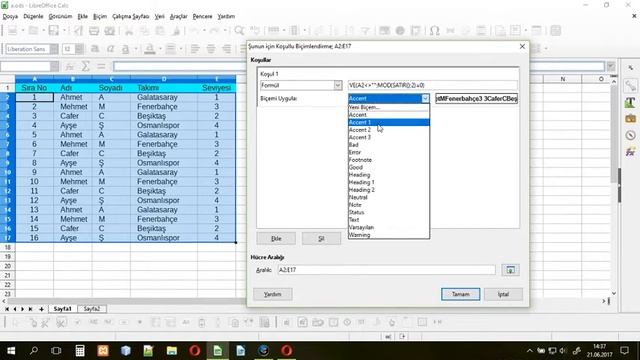Click the Center Horizontally icon
640x360 pixels.
click(x=211, y=49)
